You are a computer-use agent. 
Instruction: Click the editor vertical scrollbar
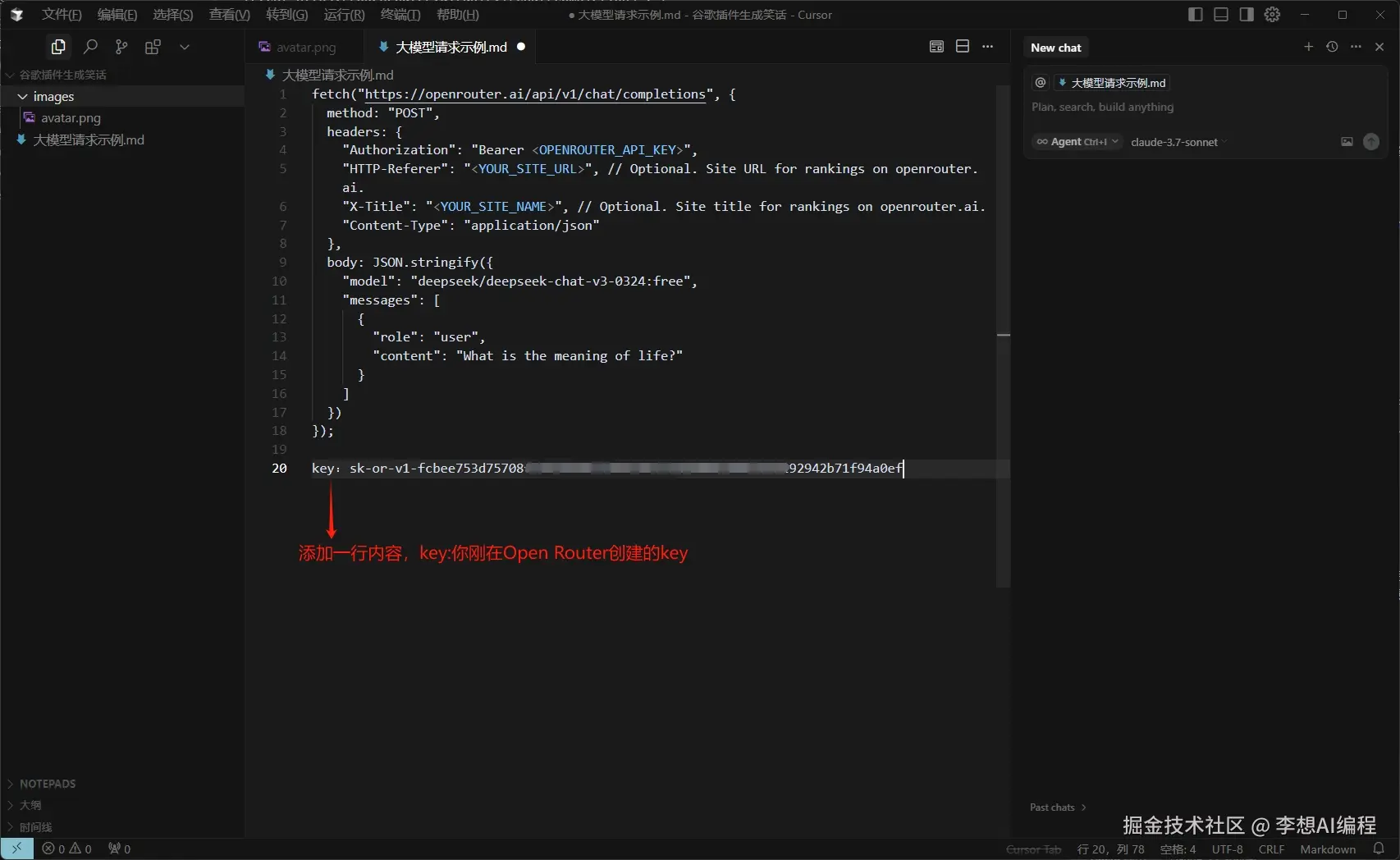click(x=1003, y=335)
